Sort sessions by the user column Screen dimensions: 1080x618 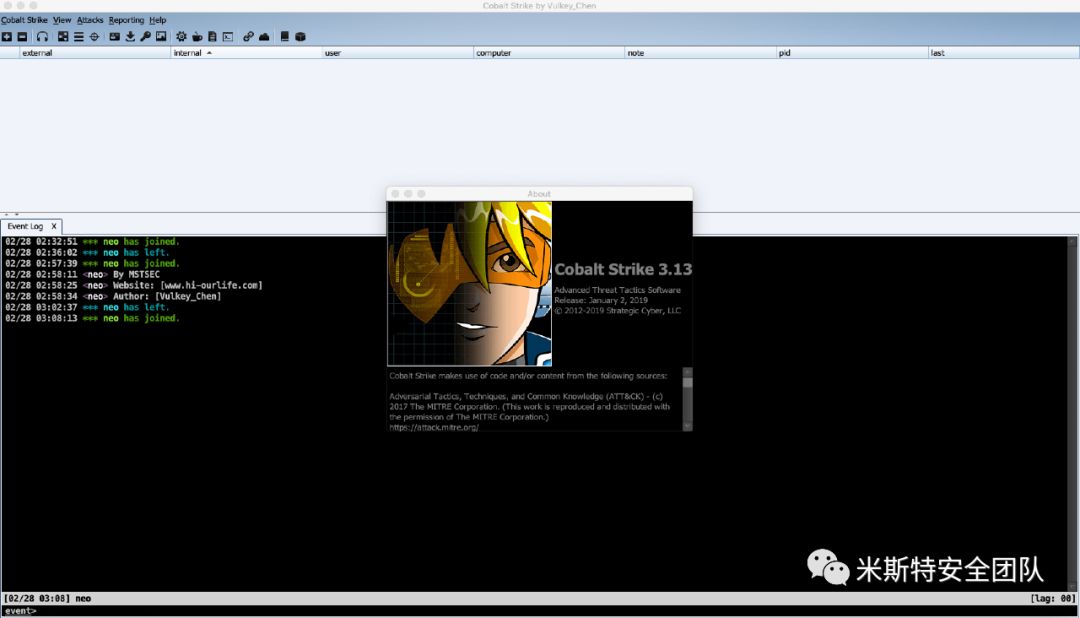tap(397, 52)
